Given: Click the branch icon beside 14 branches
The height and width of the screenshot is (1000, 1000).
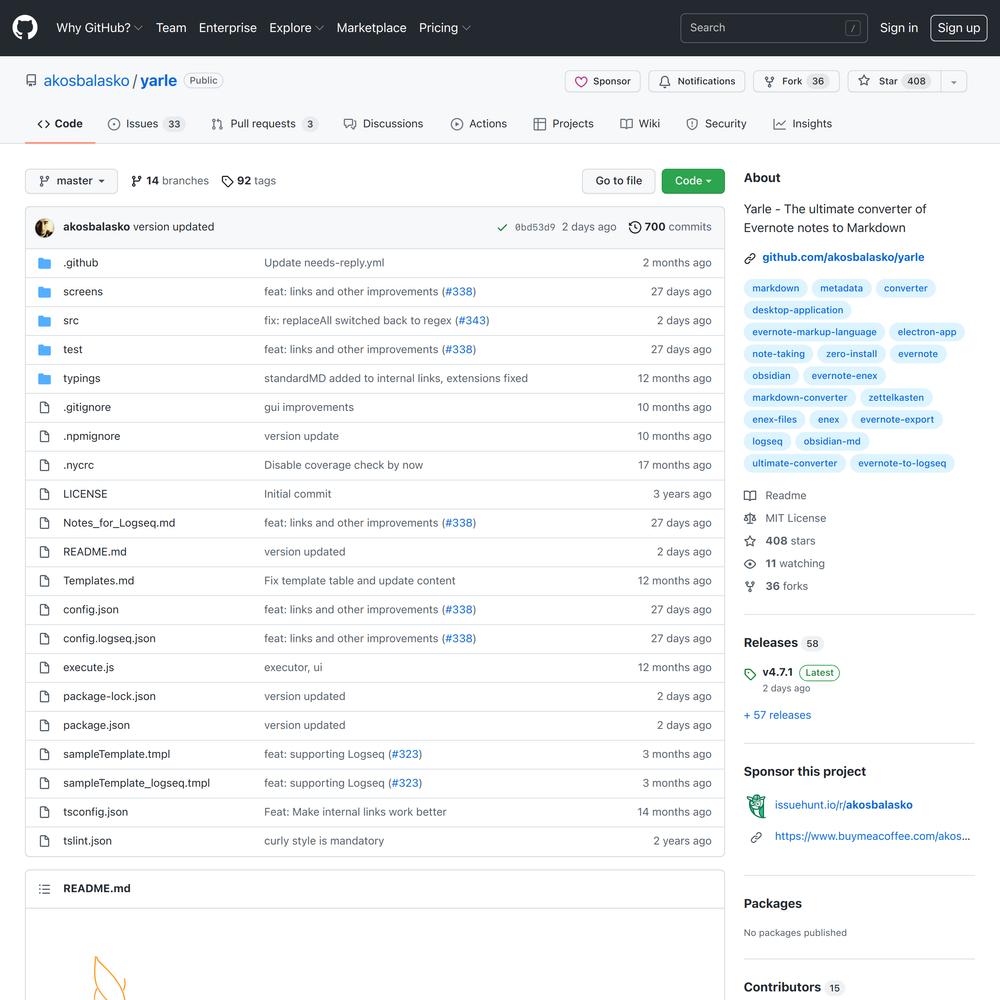Looking at the screenshot, I should [136, 181].
